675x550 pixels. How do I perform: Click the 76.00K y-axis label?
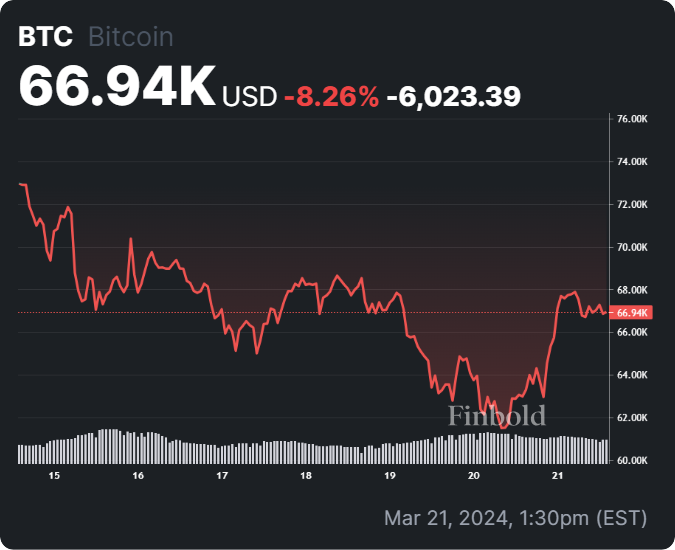(x=634, y=119)
